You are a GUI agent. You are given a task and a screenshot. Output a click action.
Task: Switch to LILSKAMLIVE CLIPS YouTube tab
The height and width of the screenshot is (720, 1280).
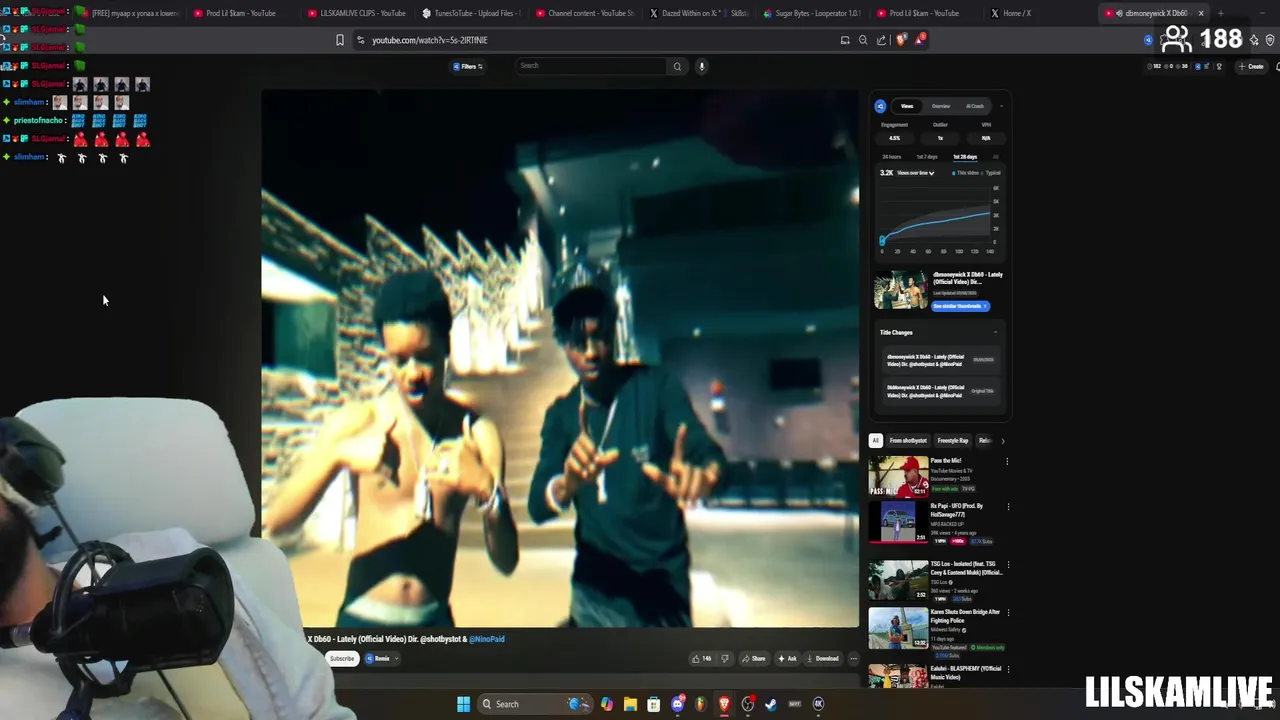357,13
